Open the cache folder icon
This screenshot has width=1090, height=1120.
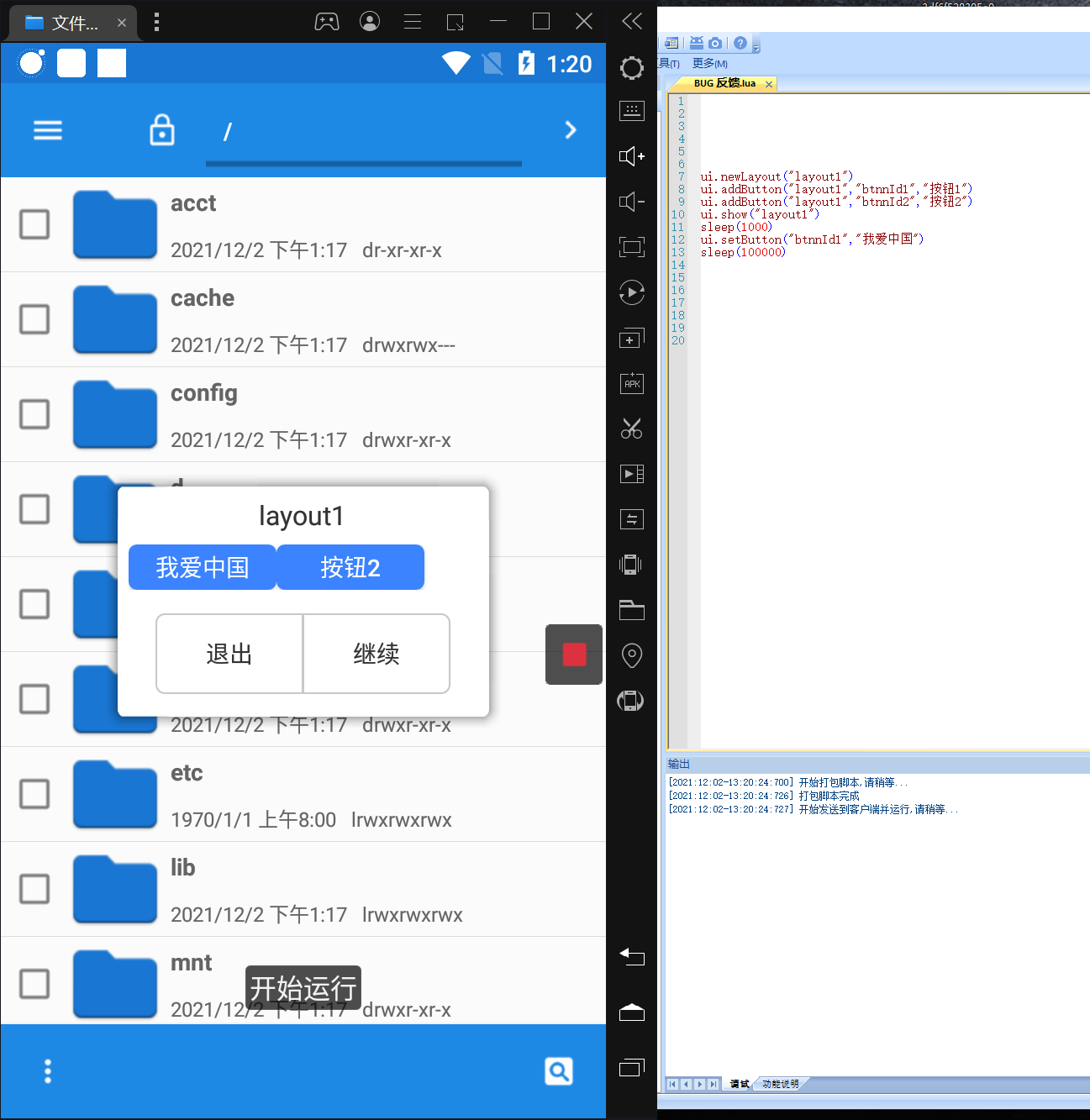click(115, 319)
